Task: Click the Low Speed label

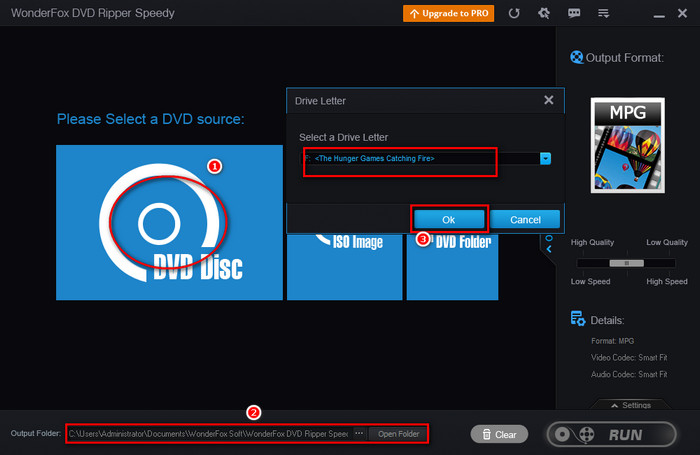Action: 590,281
